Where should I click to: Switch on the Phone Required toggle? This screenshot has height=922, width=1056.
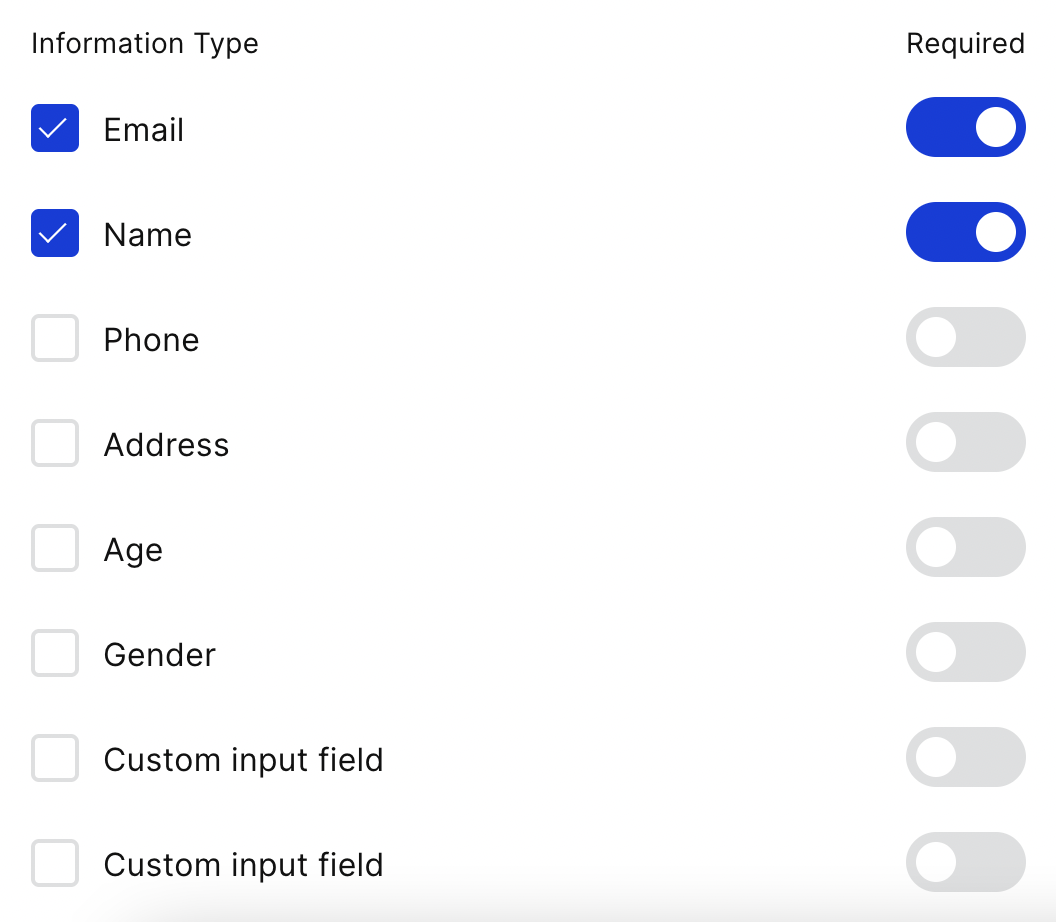(x=966, y=337)
